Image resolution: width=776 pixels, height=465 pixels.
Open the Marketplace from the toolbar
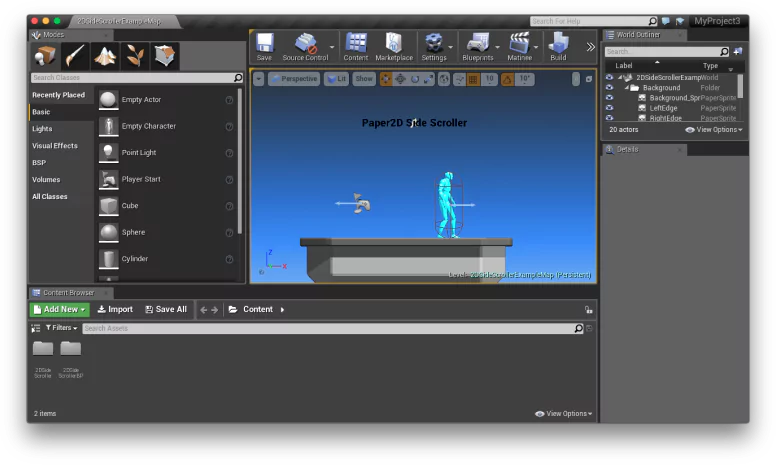(x=394, y=46)
